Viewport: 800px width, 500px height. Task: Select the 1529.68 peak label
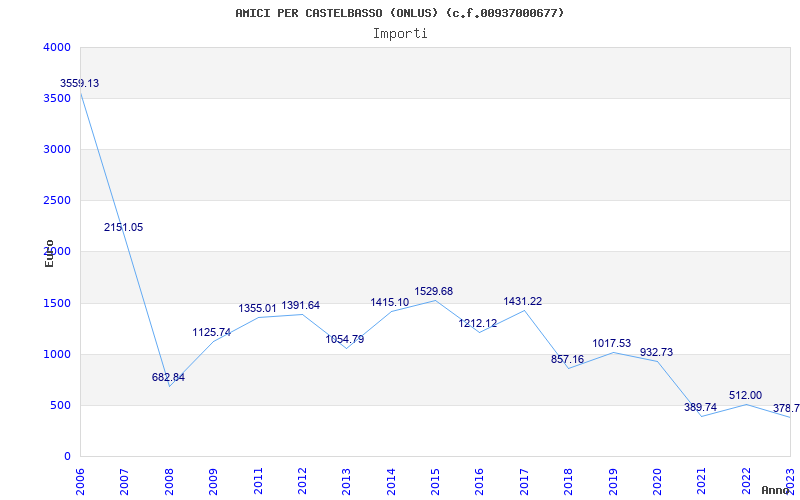pyautogui.click(x=434, y=291)
